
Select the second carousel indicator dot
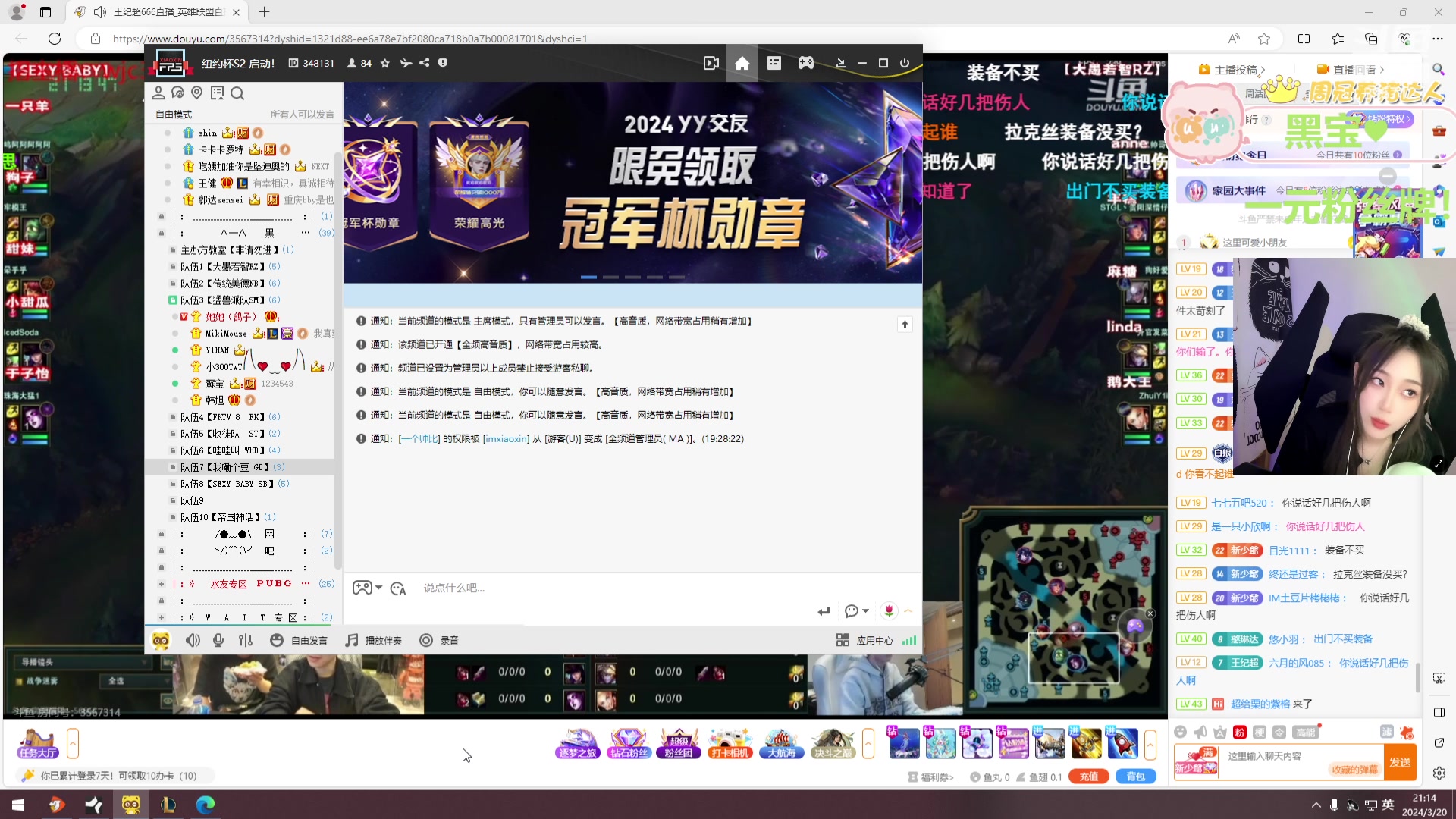pos(611,278)
